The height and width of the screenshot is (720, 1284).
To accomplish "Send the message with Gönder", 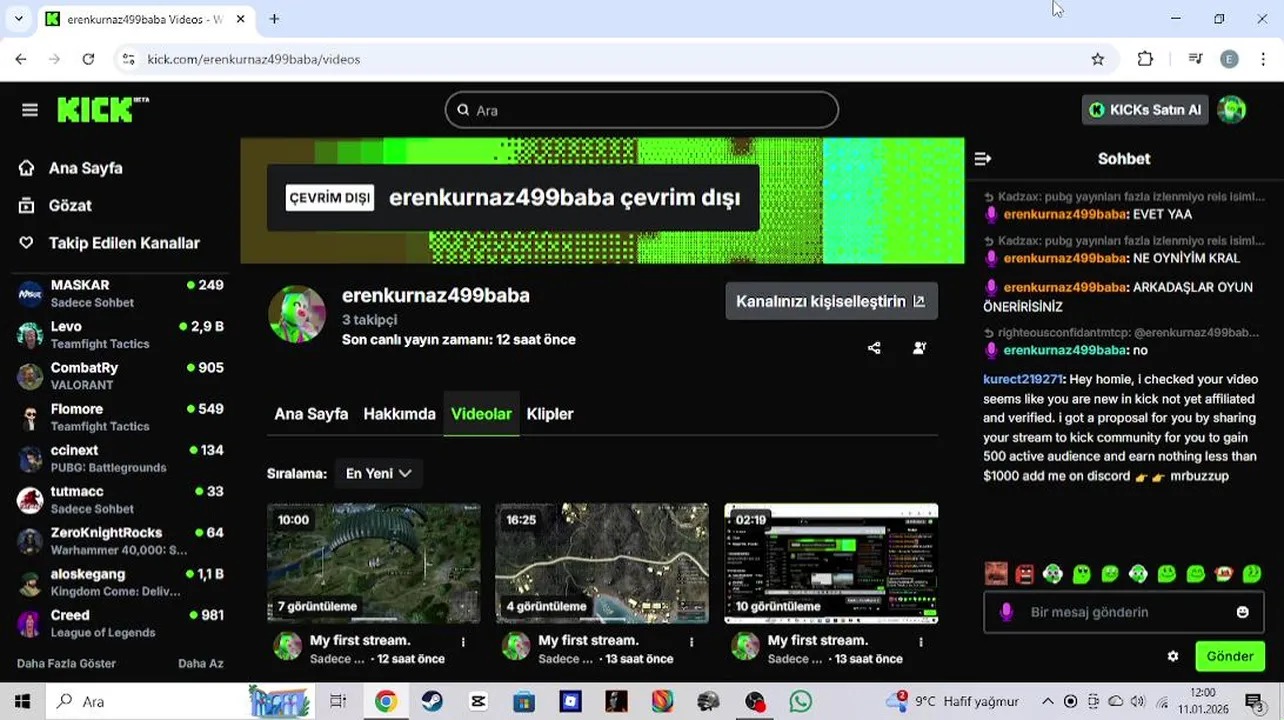I will pos(1230,657).
